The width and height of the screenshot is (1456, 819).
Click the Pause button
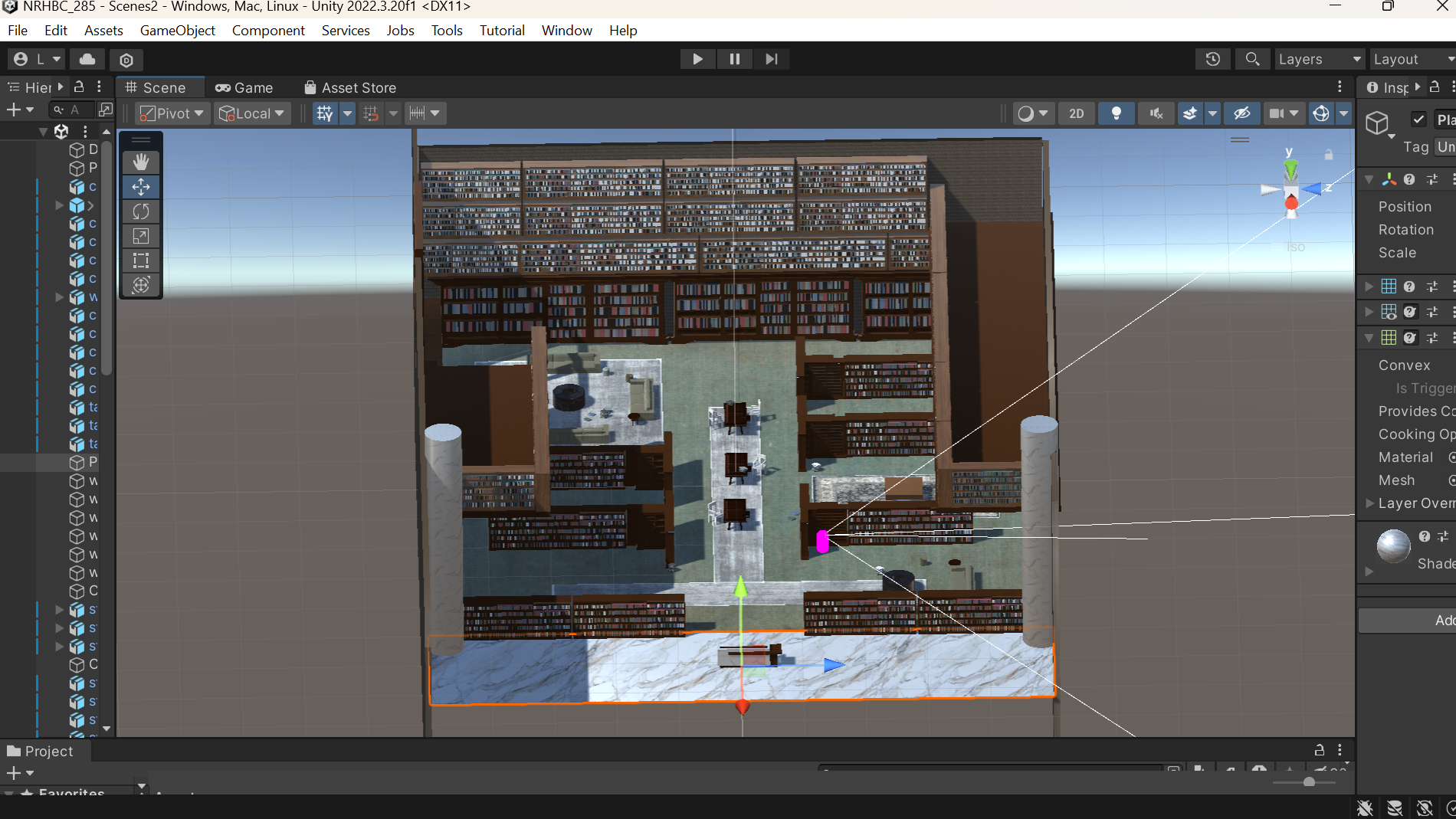click(x=734, y=59)
